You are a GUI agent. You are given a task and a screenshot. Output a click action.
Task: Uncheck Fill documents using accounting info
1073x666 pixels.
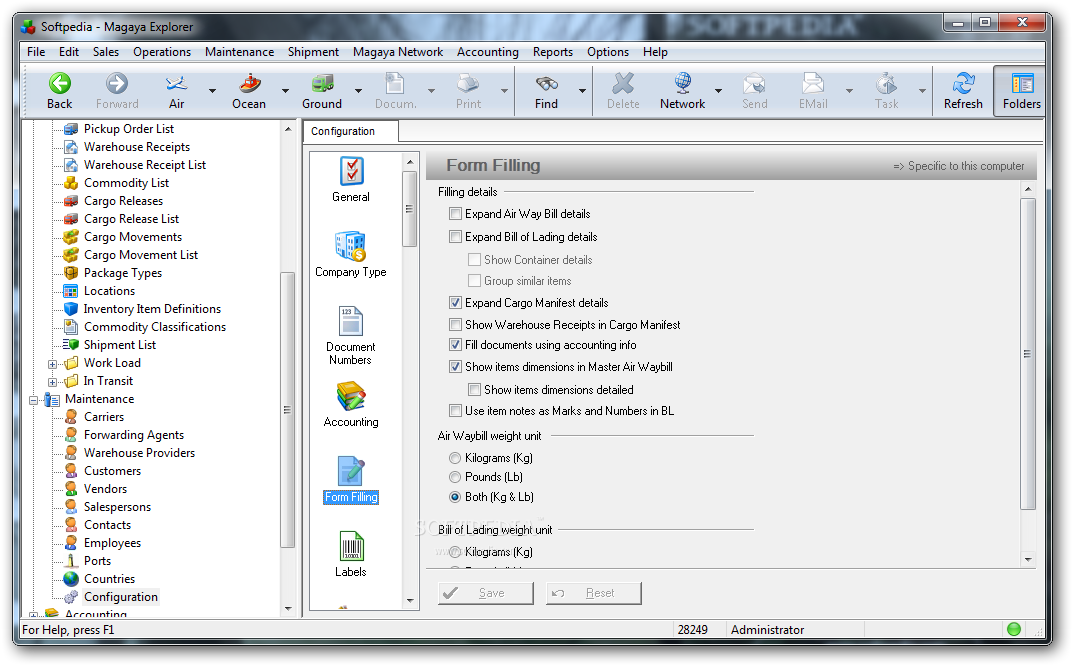pos(455,345)
